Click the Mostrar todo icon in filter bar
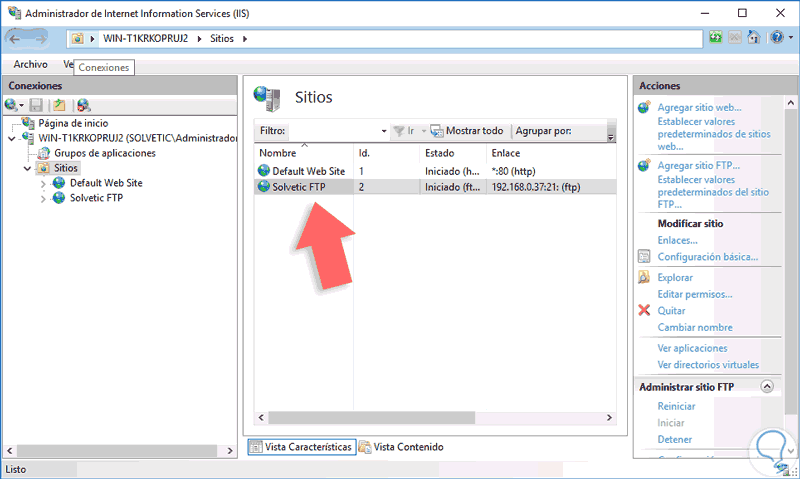The height and width of the screenshot is (479, 800). pos(437,131)
